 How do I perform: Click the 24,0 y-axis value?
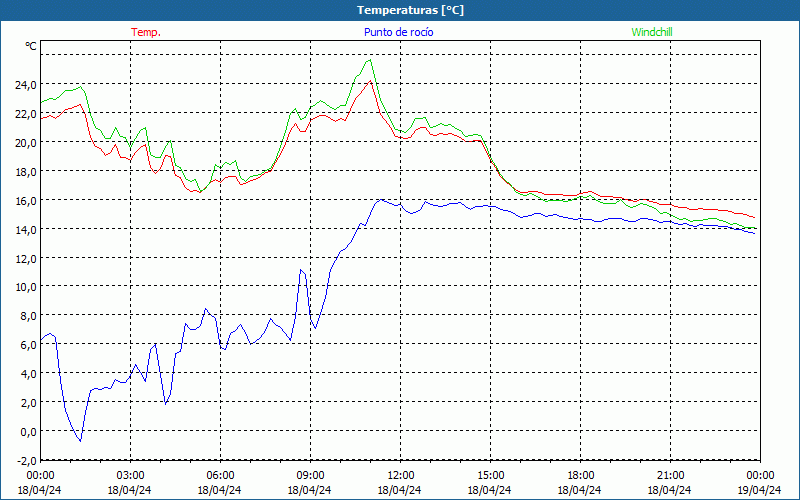click(26, 84)
